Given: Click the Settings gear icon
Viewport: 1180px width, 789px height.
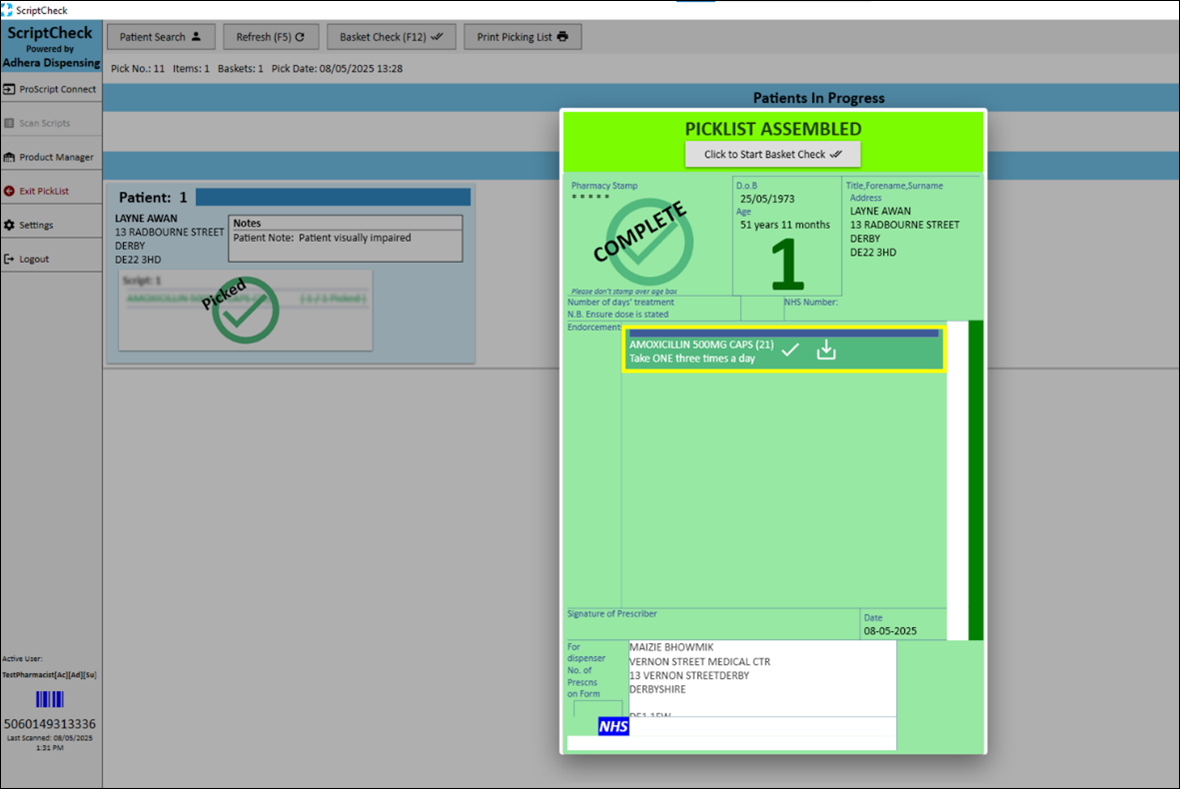Looking at the screenshot, I should (9, 224).
